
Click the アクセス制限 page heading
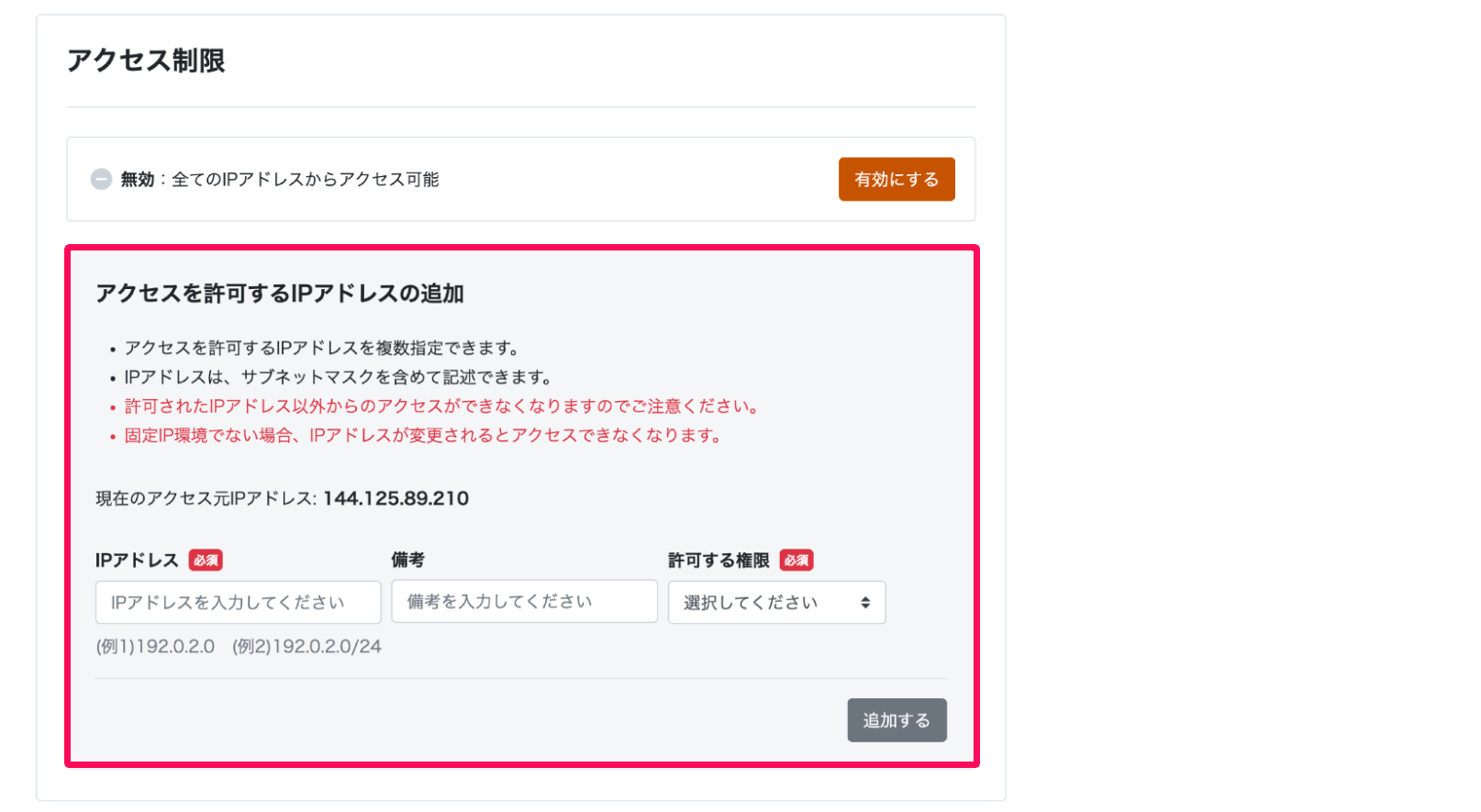tap(146, 61)
